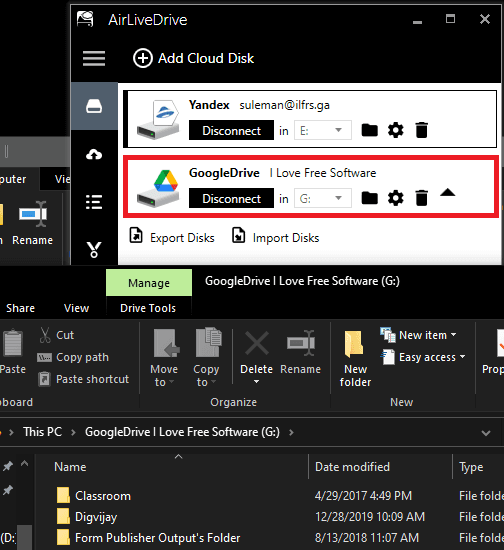Open folder of the GoogleDrive disk
The height and width of the screenshot is (550, 504).
pos(369,198)
